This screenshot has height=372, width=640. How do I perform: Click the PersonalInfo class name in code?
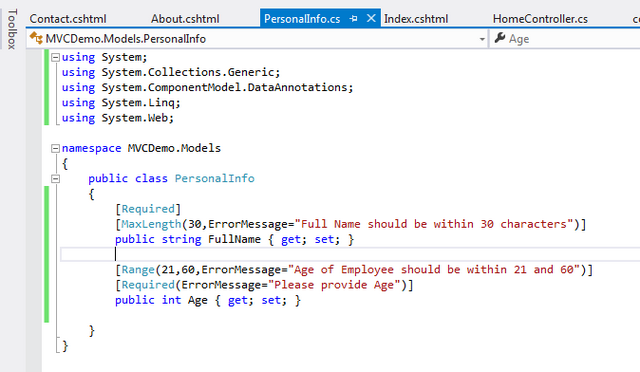[x=215, y=178]
